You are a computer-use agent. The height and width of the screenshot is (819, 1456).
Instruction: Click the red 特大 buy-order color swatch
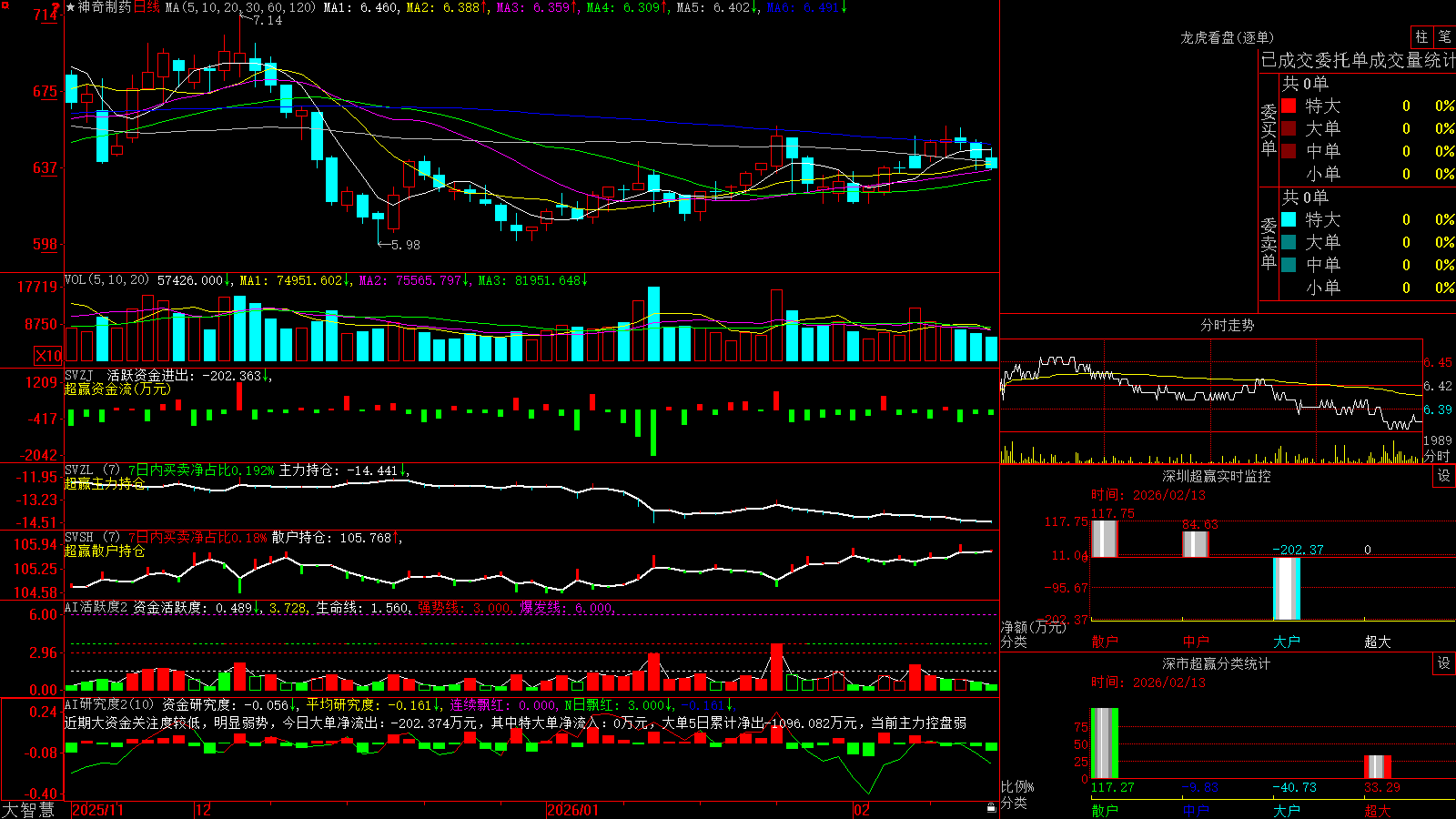[x=1289, y=106]
